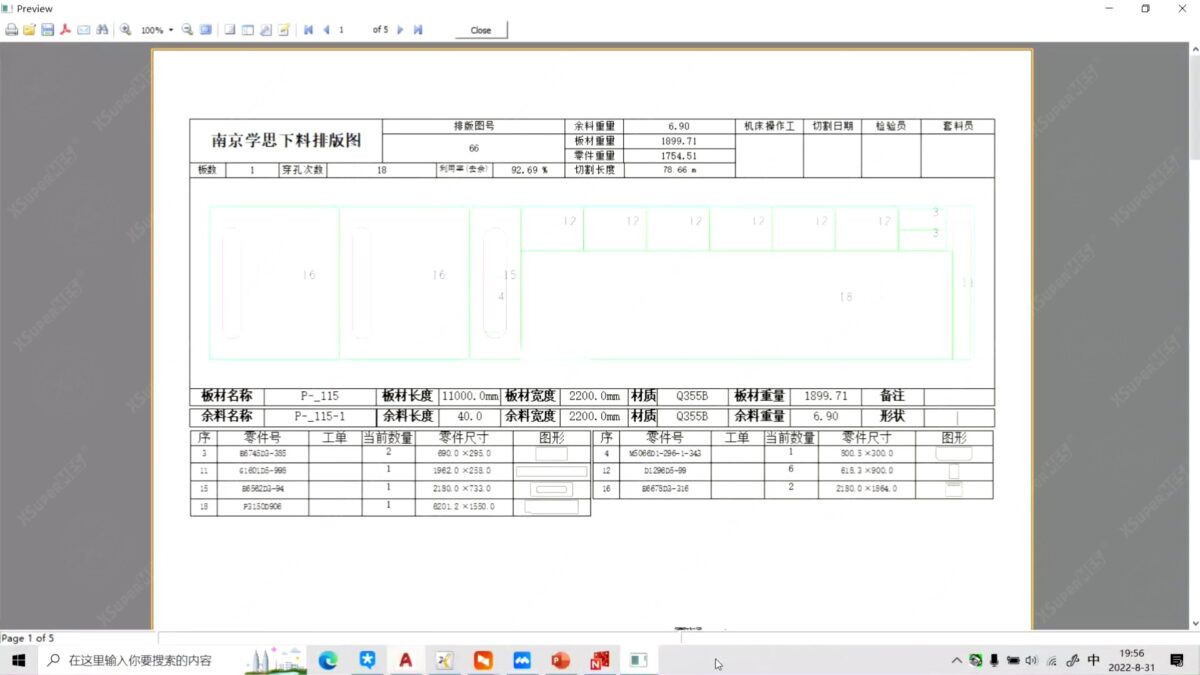Screen dimensions: 1200x675
Task: Expand the 100% zoom dropdown
Action: (x=171, y=30)
